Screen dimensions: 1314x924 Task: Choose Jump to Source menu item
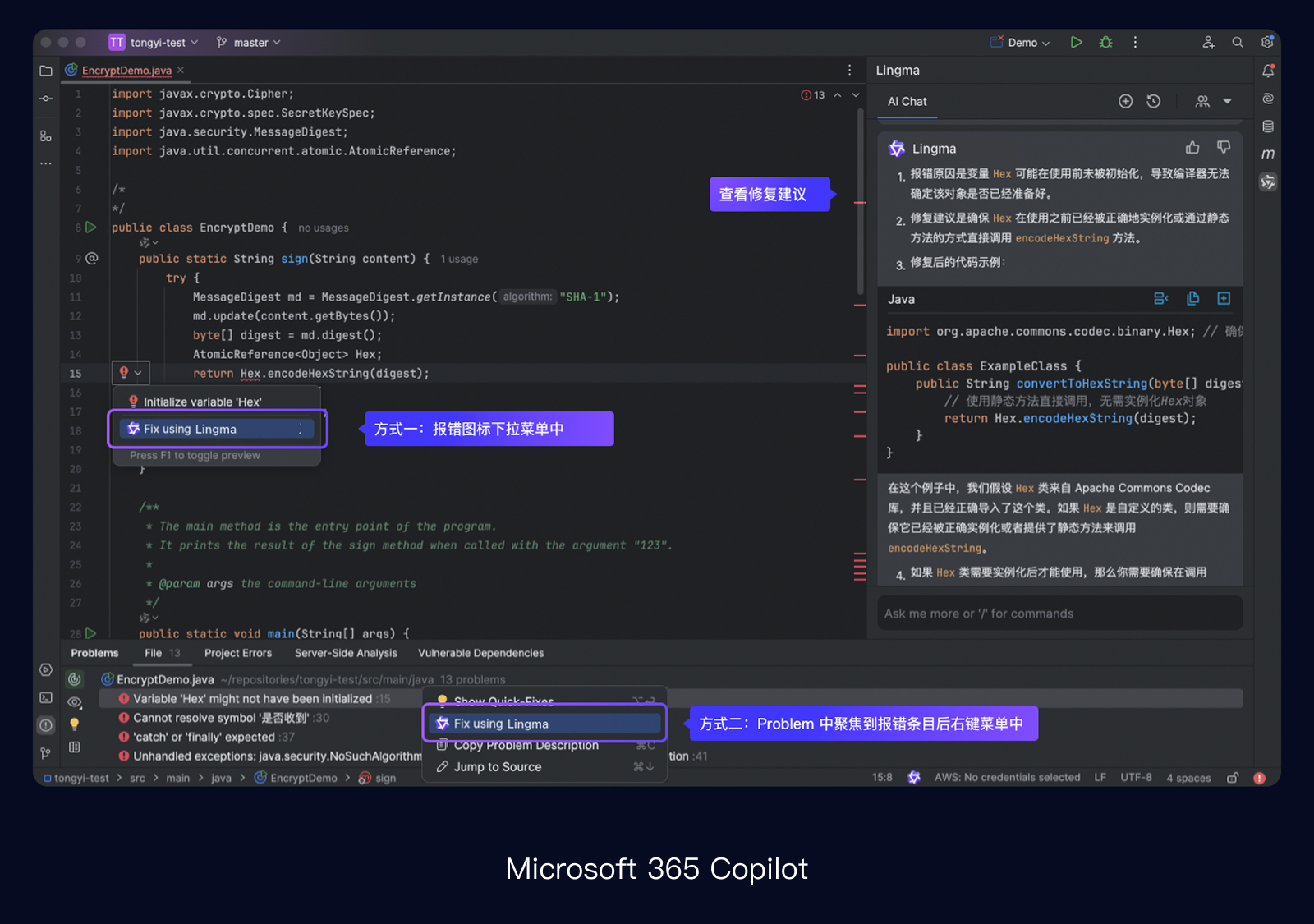coord(544,767)
